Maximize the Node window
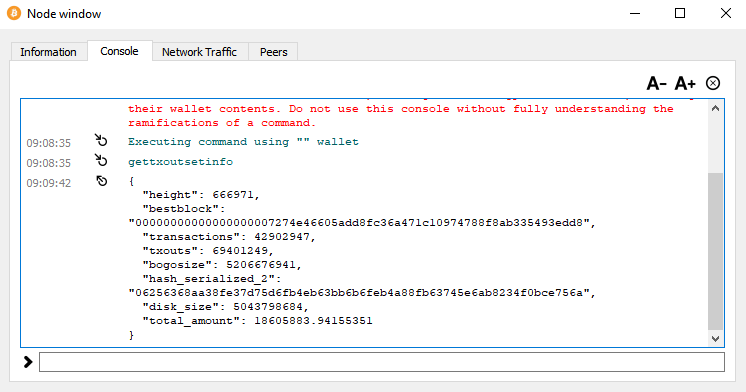746x392 pixels. click(680, 13)
